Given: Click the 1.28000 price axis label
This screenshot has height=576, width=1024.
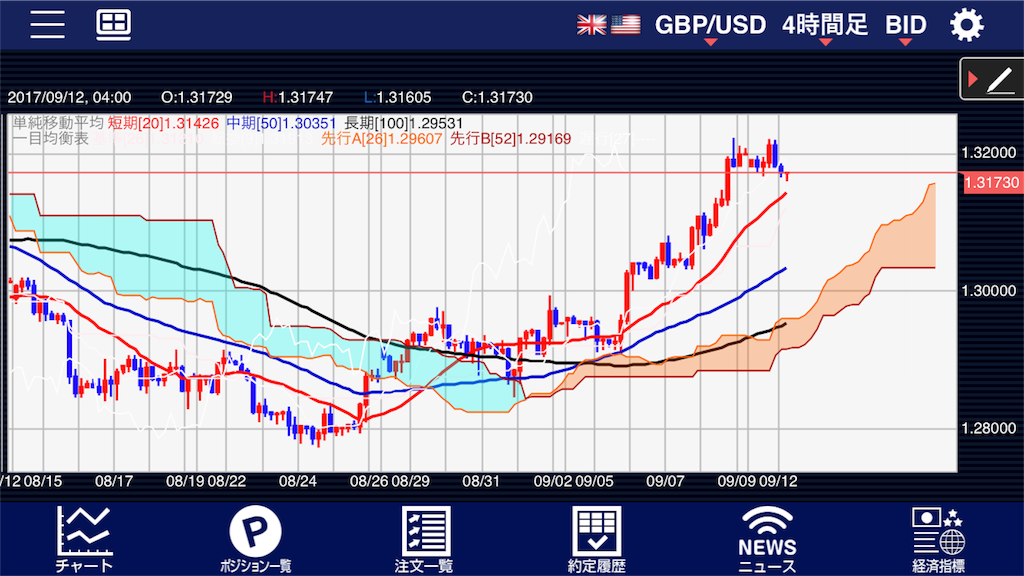Looking at the screenshot, I should (x=989, y=428).
